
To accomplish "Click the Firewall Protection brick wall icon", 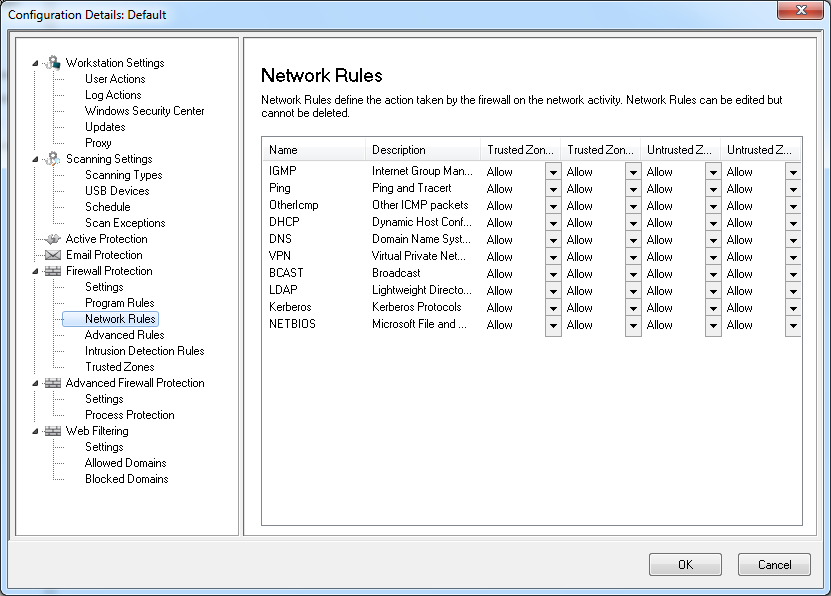I will [x=53, y=271].
